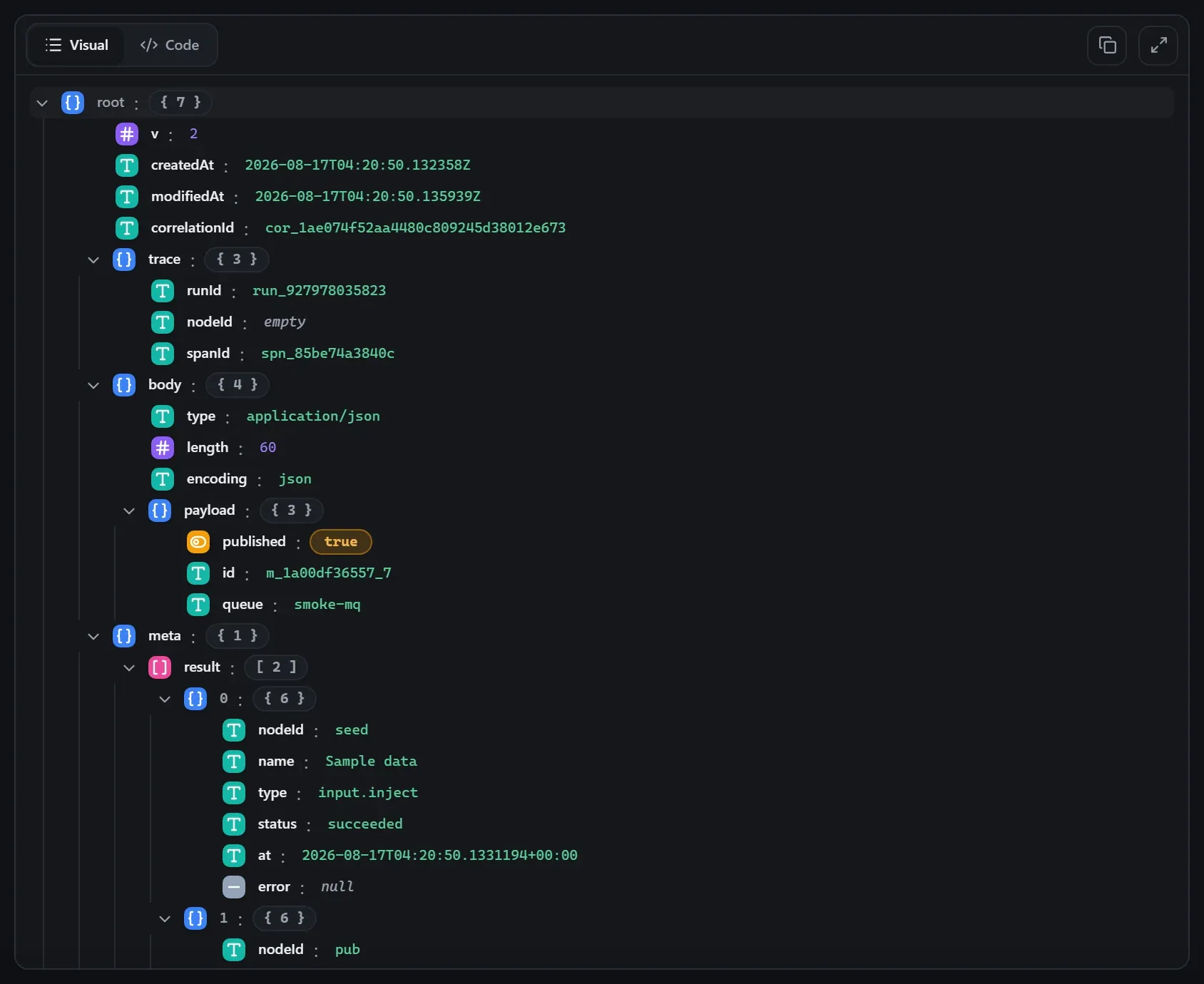The image size is (1204, 984).
Task: Click the number icon beside v
Action: coord(127,134)
